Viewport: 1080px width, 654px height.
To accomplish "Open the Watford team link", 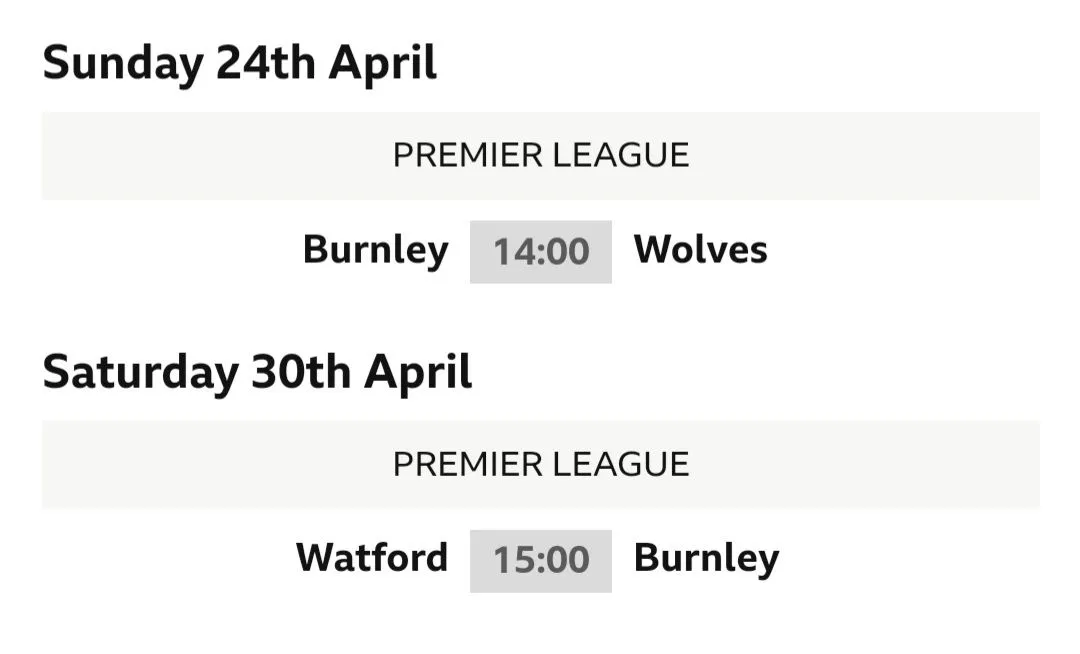I will tap(372, 558).
